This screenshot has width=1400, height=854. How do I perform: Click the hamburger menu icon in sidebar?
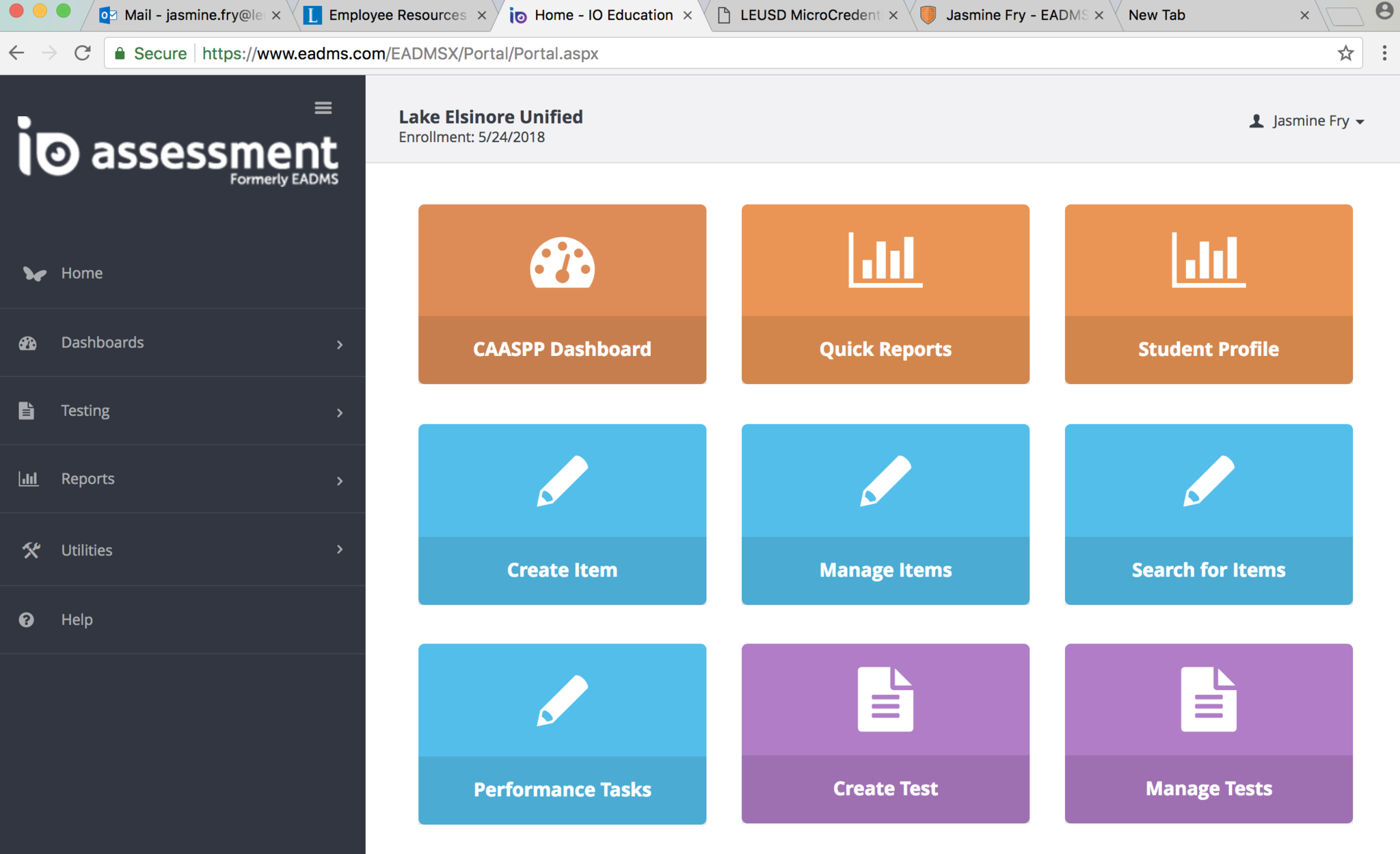coord(323,108)
